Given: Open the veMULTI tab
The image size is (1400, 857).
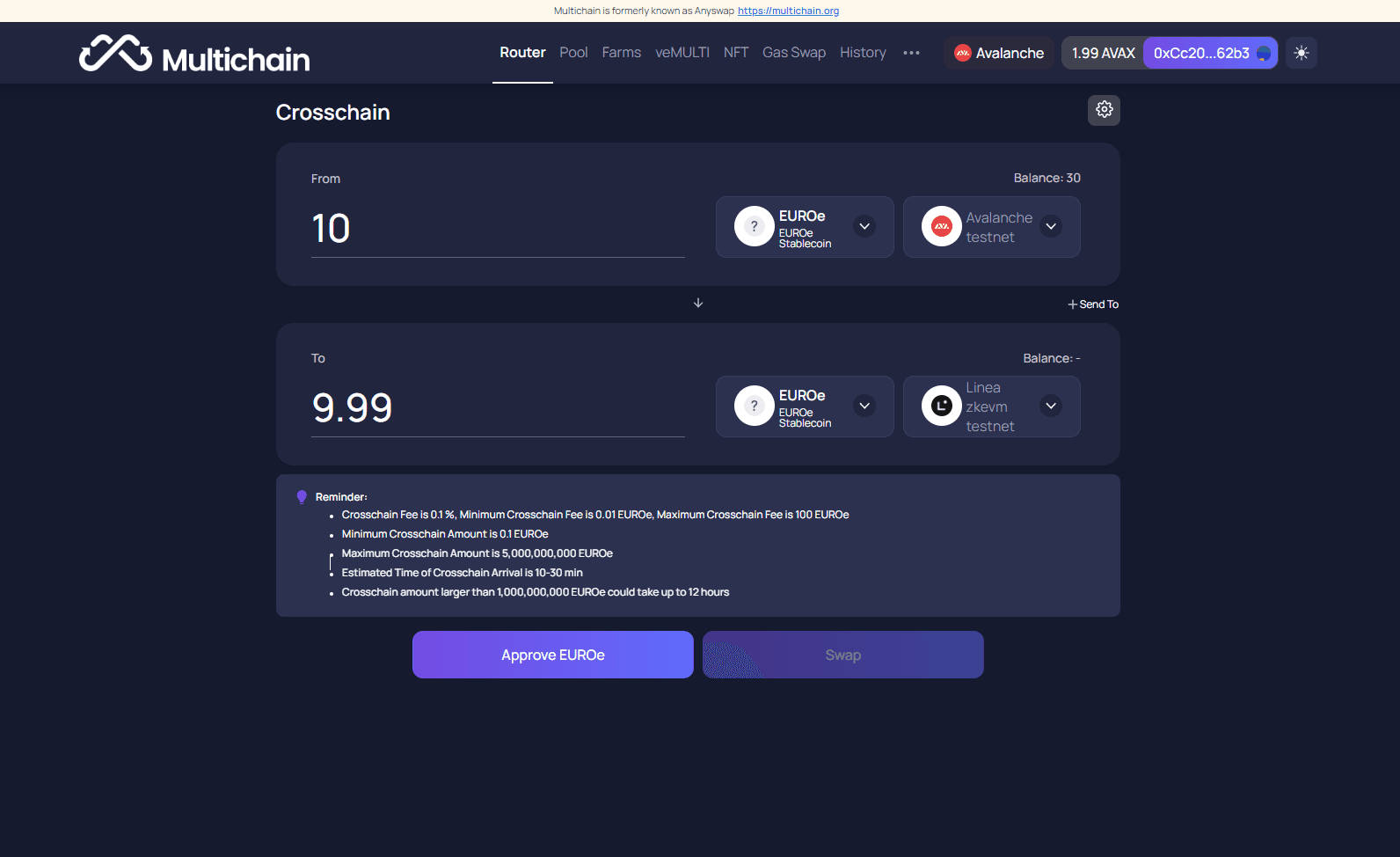Looking at the screenshot, I should (x=682, y=53).
